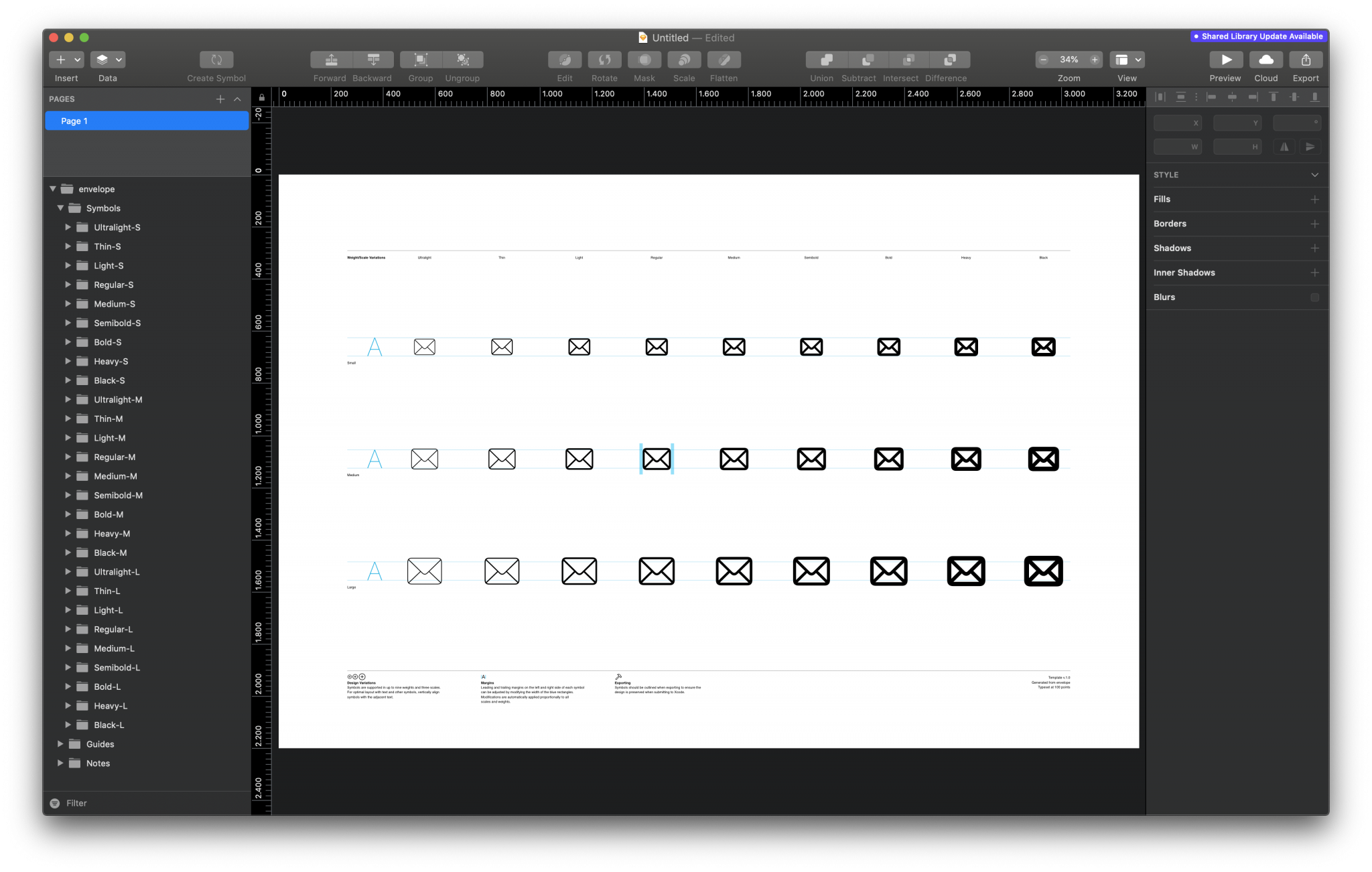
Task: Select the Black-L layer row
Action: 147,725
